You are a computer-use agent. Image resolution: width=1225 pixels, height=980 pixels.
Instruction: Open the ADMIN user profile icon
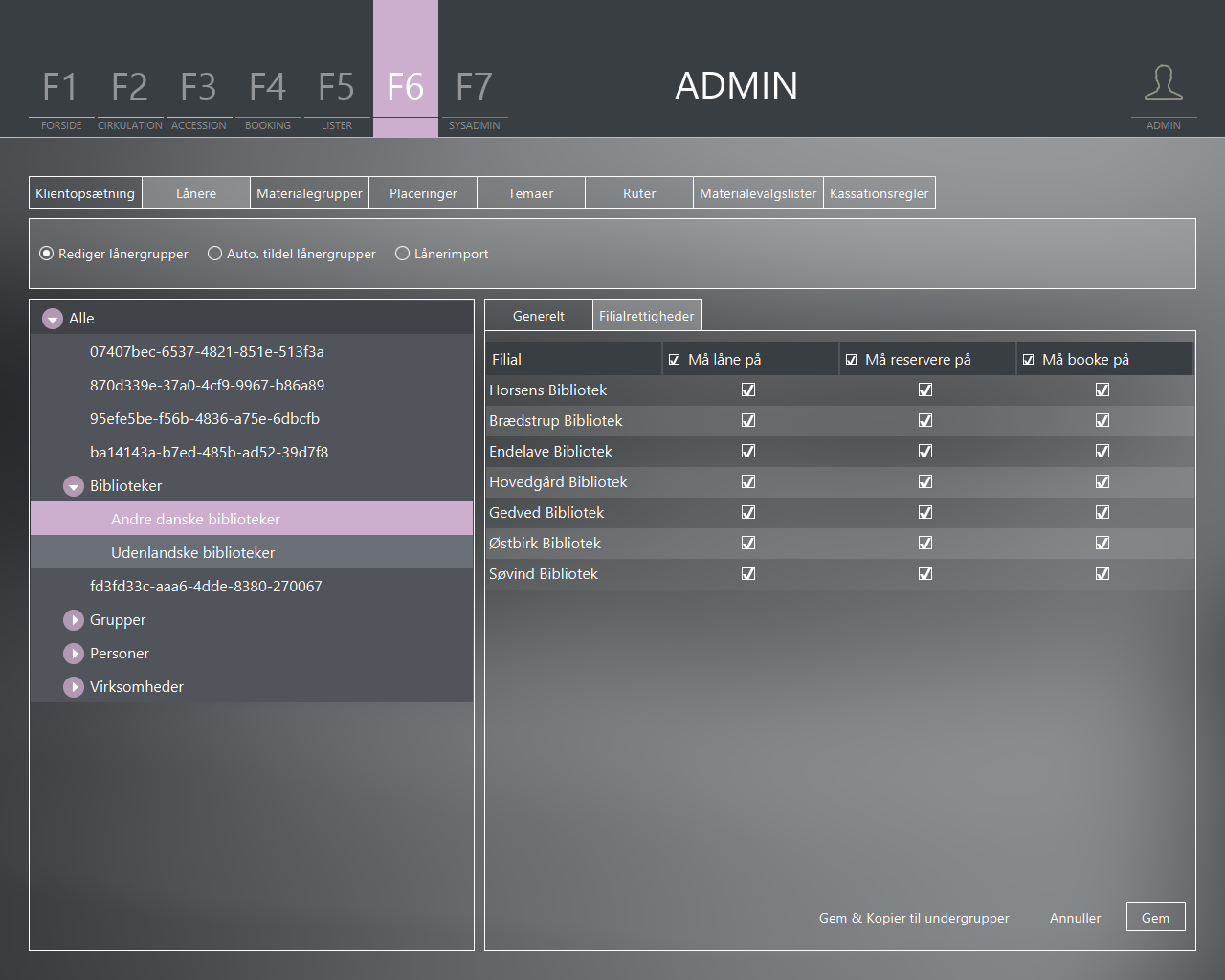click(1163, 83)
